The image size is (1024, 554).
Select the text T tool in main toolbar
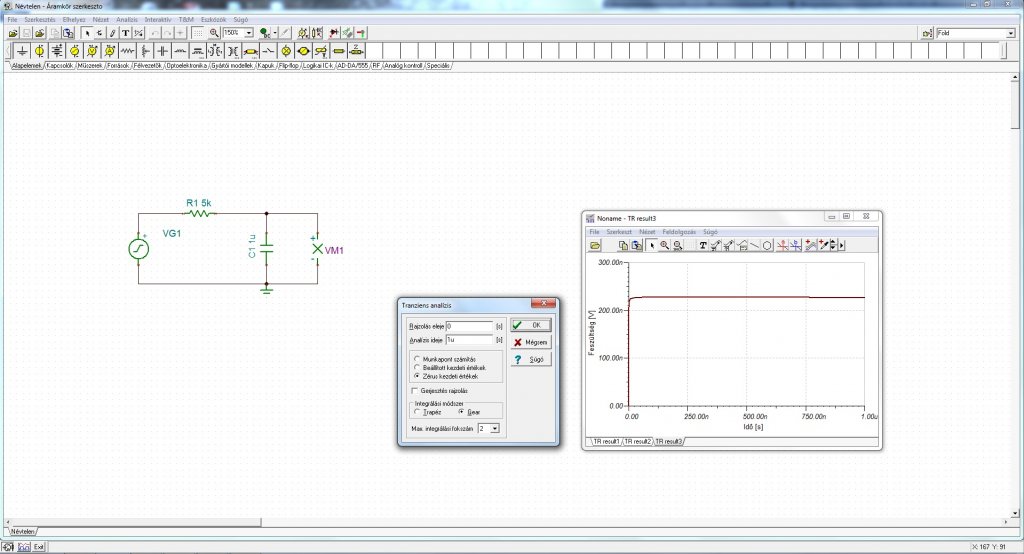(125, 33)
